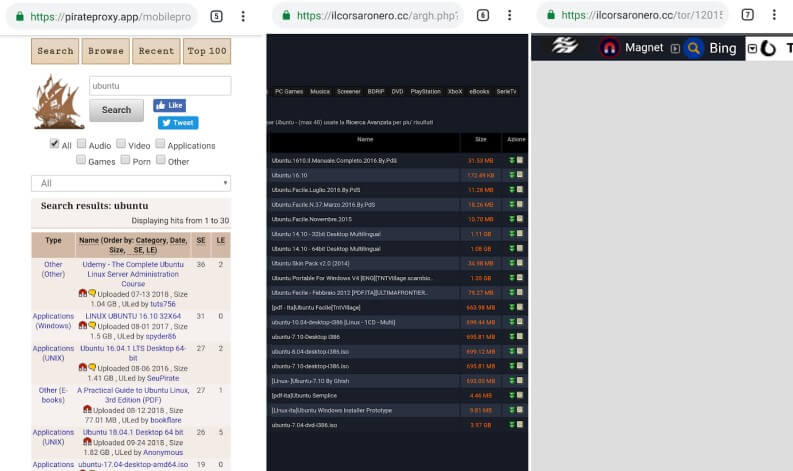Open uploader SeuPirate profile link

point(163,378)
